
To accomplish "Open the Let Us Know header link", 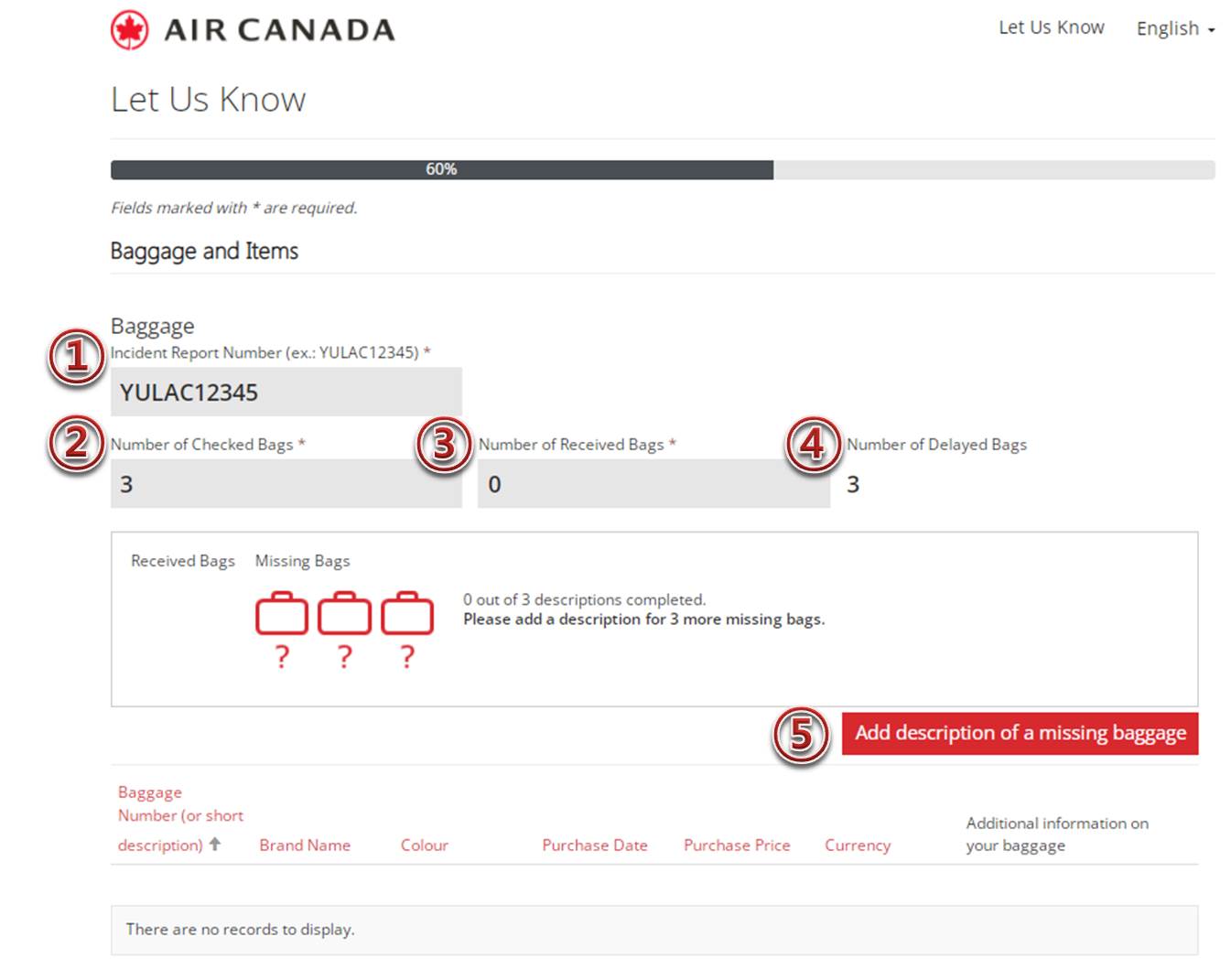I will tap(1051, 27).
